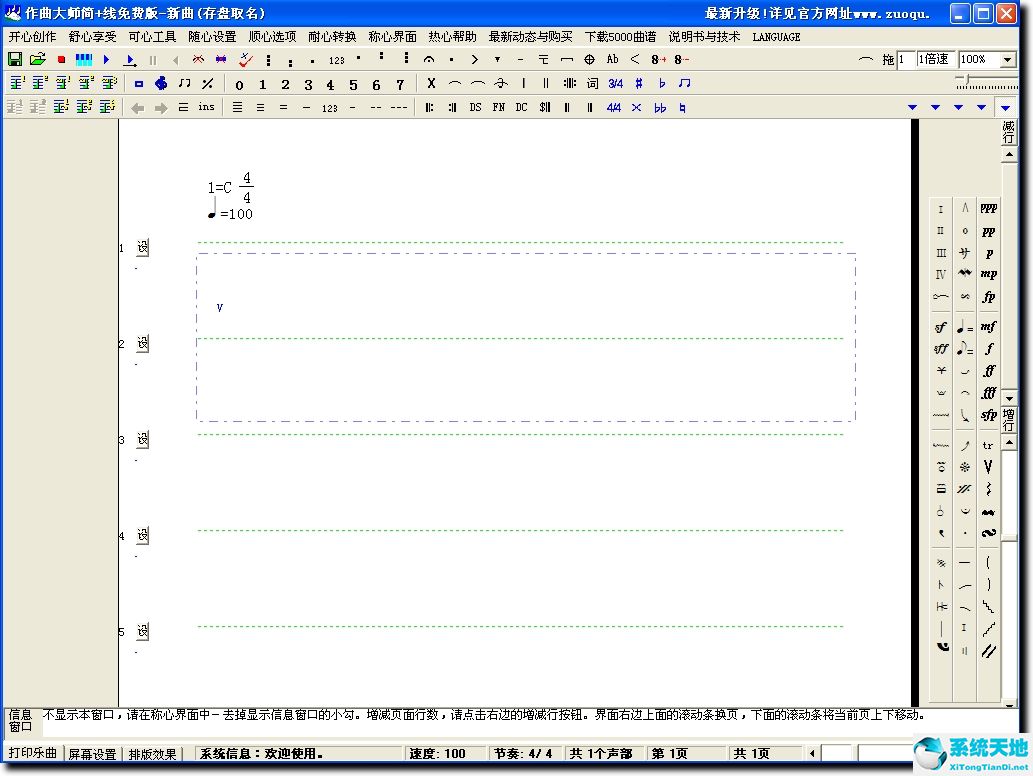This screenshot has width=1033, height=776.
Task: Select the fff dynamic marking
Action: [x=988, y=393]
